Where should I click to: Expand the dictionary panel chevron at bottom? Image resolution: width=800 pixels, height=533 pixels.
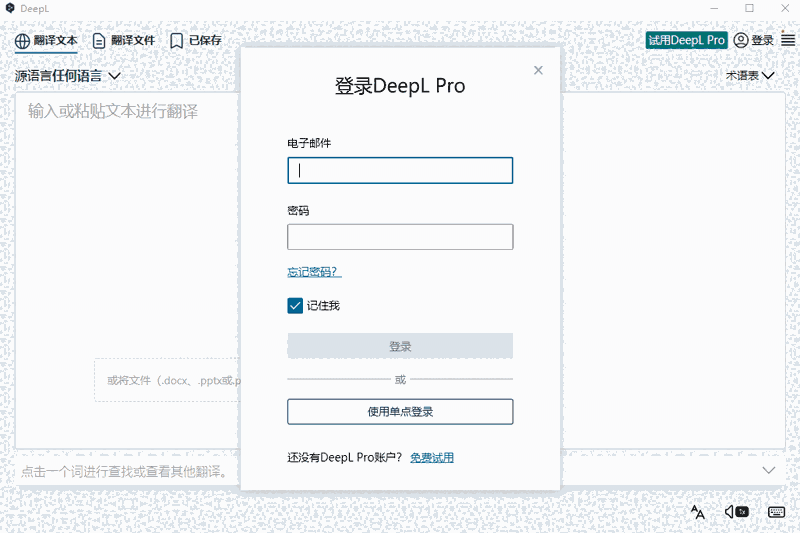[769, 470]
